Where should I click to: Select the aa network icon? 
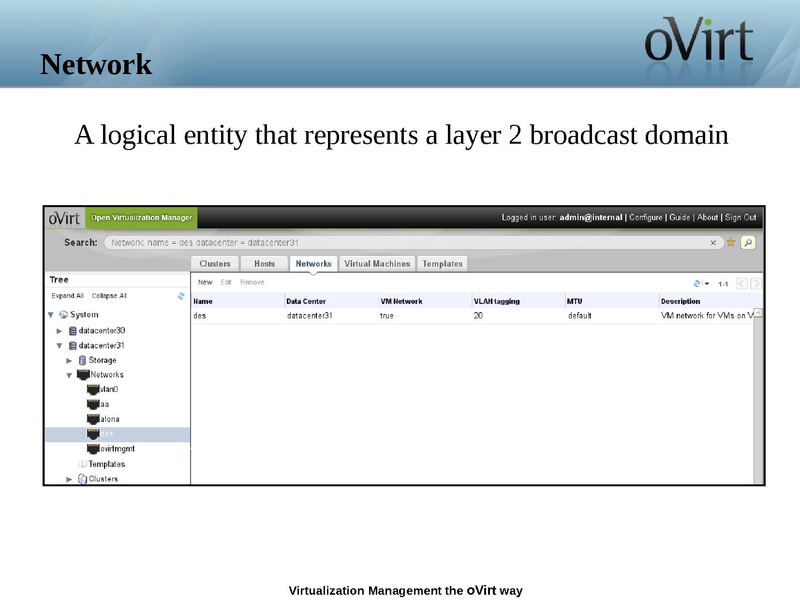(x=93, y=405)
